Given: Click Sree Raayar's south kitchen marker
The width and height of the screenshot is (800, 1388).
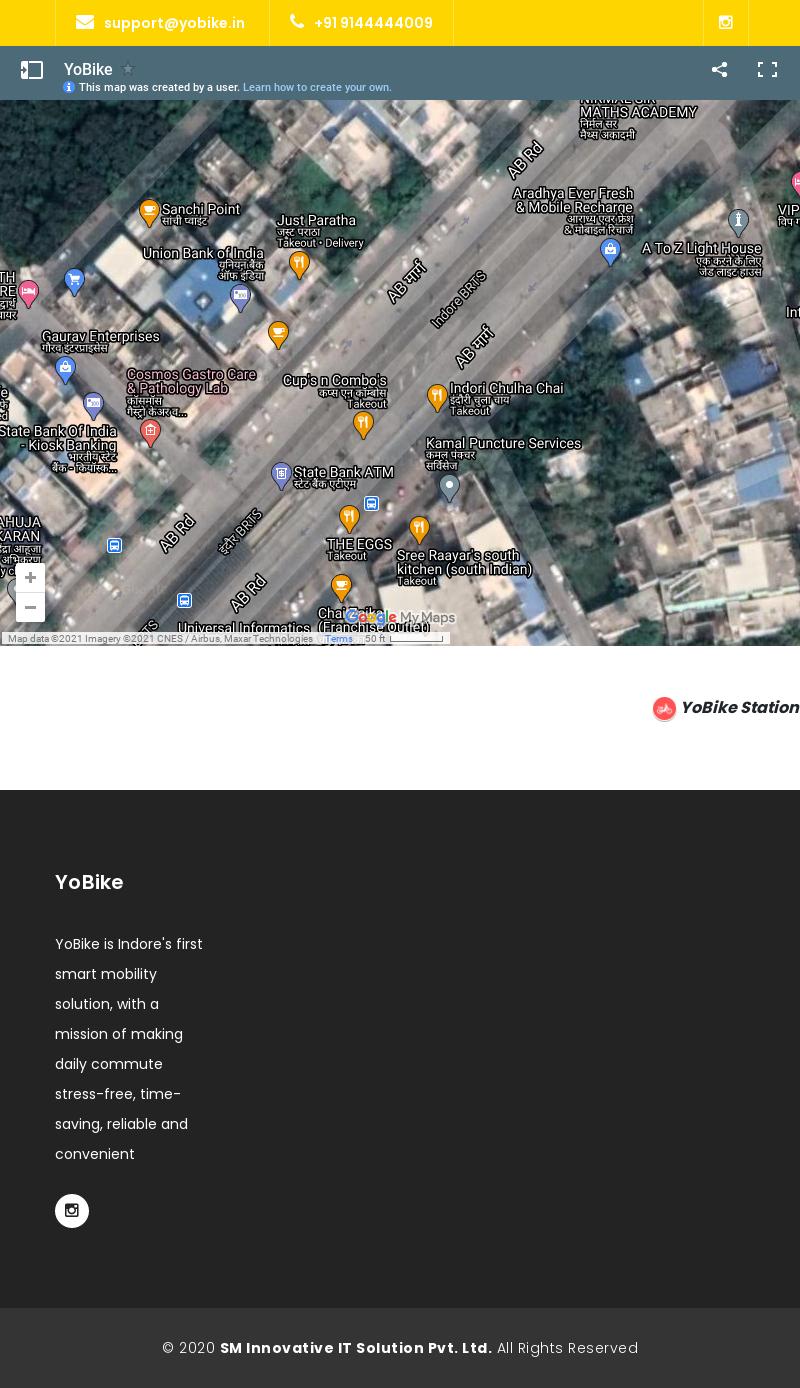Looking at the screenshot, I should click(419, 529).
